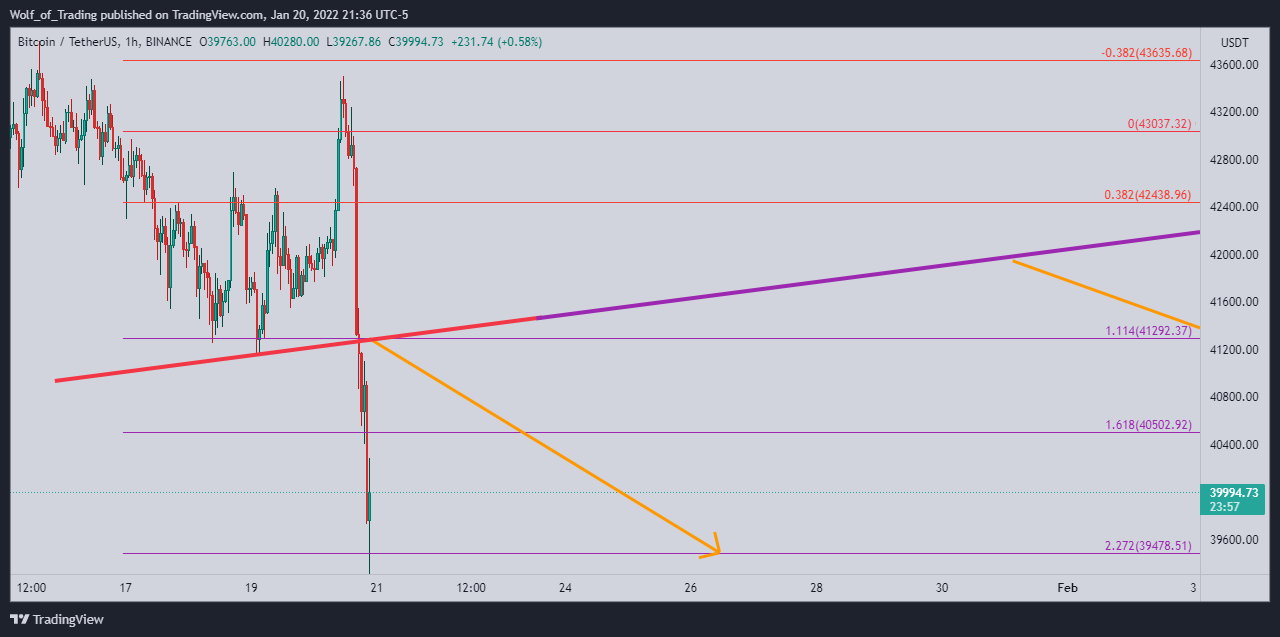Click the 42400.00 price axis label

pos(1233,207)
